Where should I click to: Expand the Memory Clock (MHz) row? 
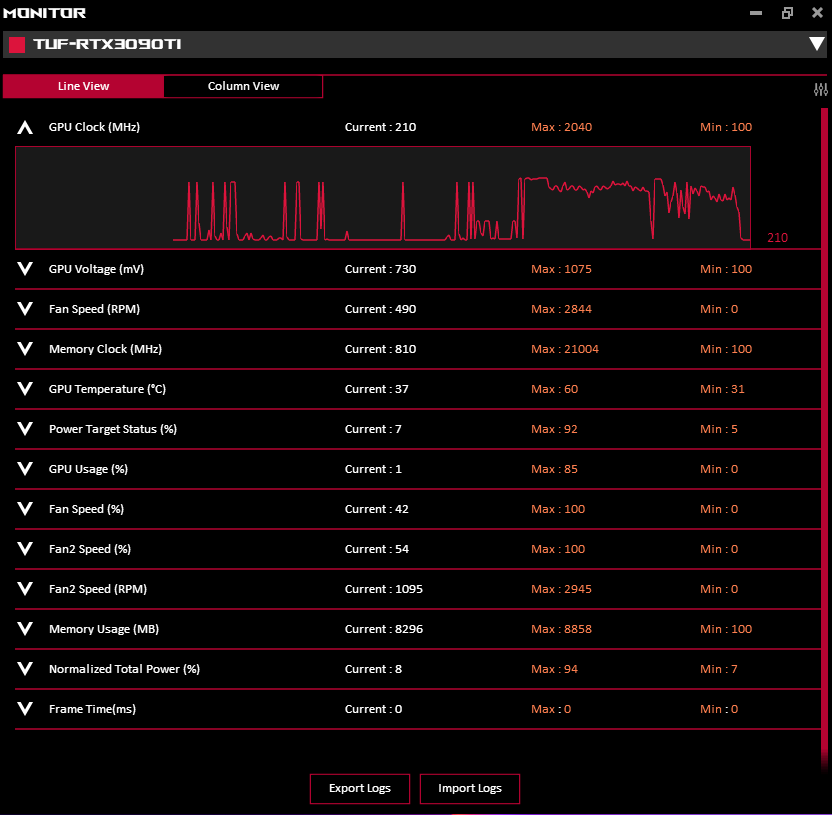coord(26,349)
